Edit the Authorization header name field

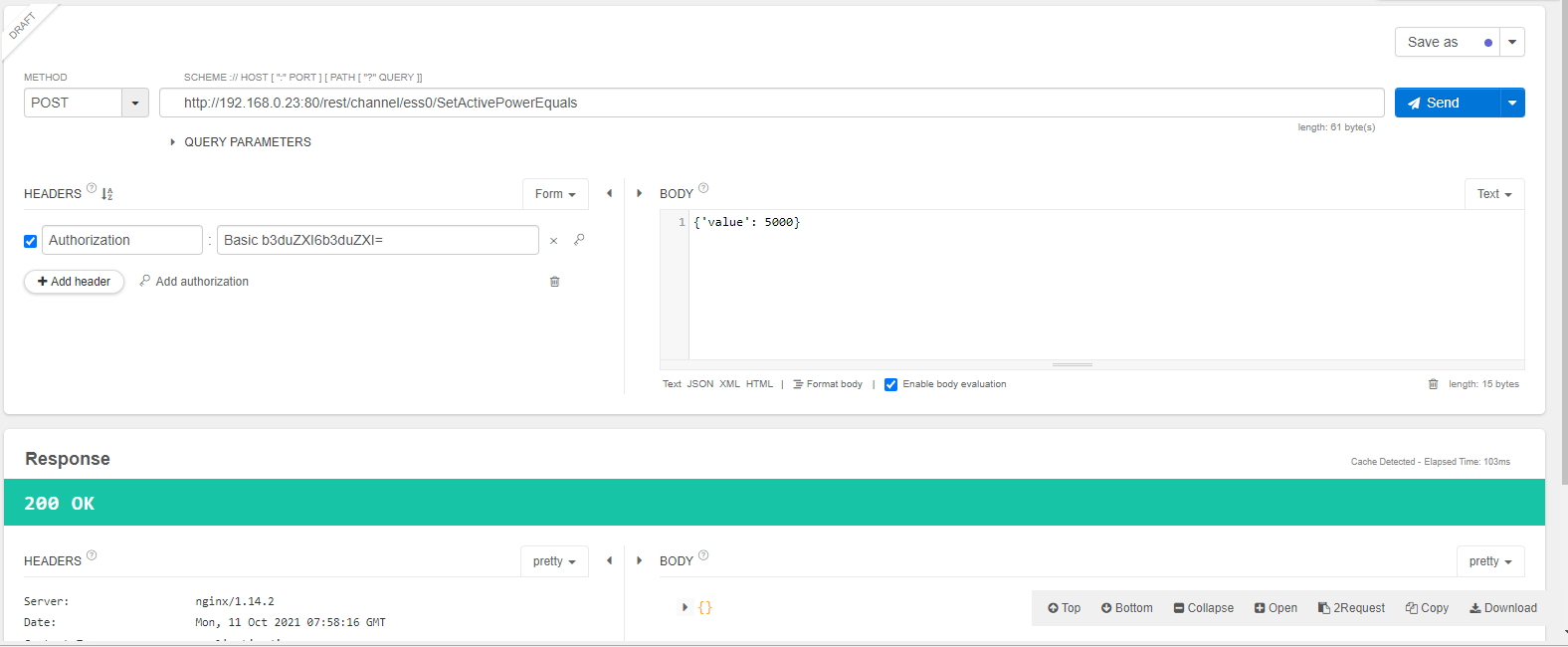(122, 240)
